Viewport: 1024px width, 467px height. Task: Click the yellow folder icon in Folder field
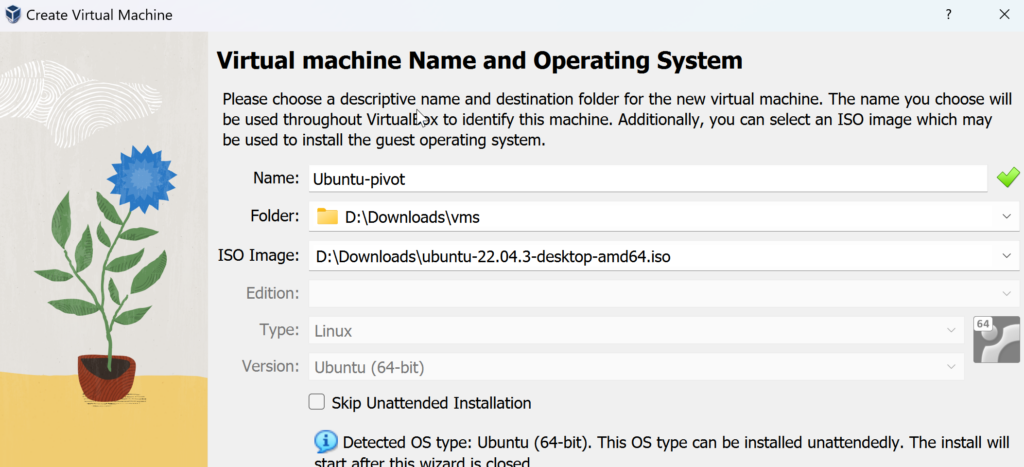327,217
